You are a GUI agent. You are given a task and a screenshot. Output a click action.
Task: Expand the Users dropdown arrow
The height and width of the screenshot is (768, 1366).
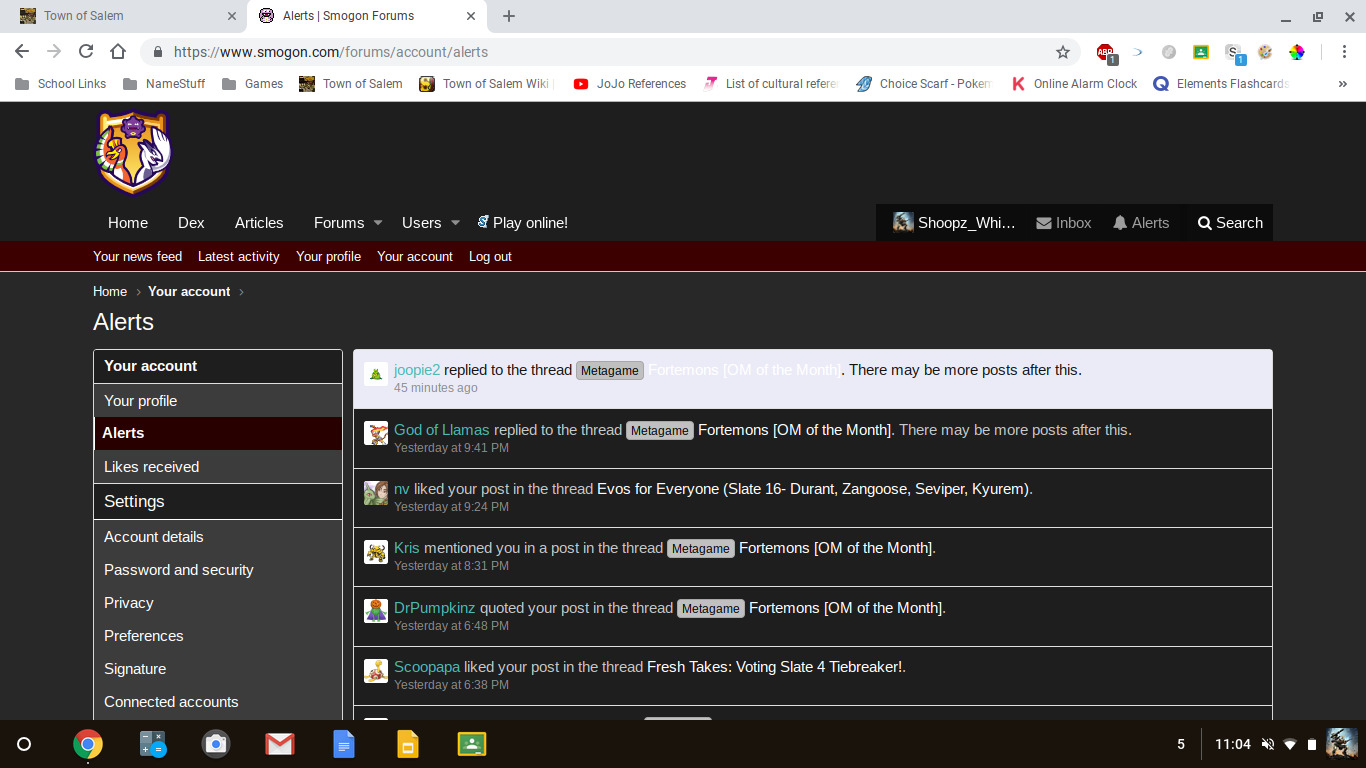pyautogui.click(x=455, y=223)
